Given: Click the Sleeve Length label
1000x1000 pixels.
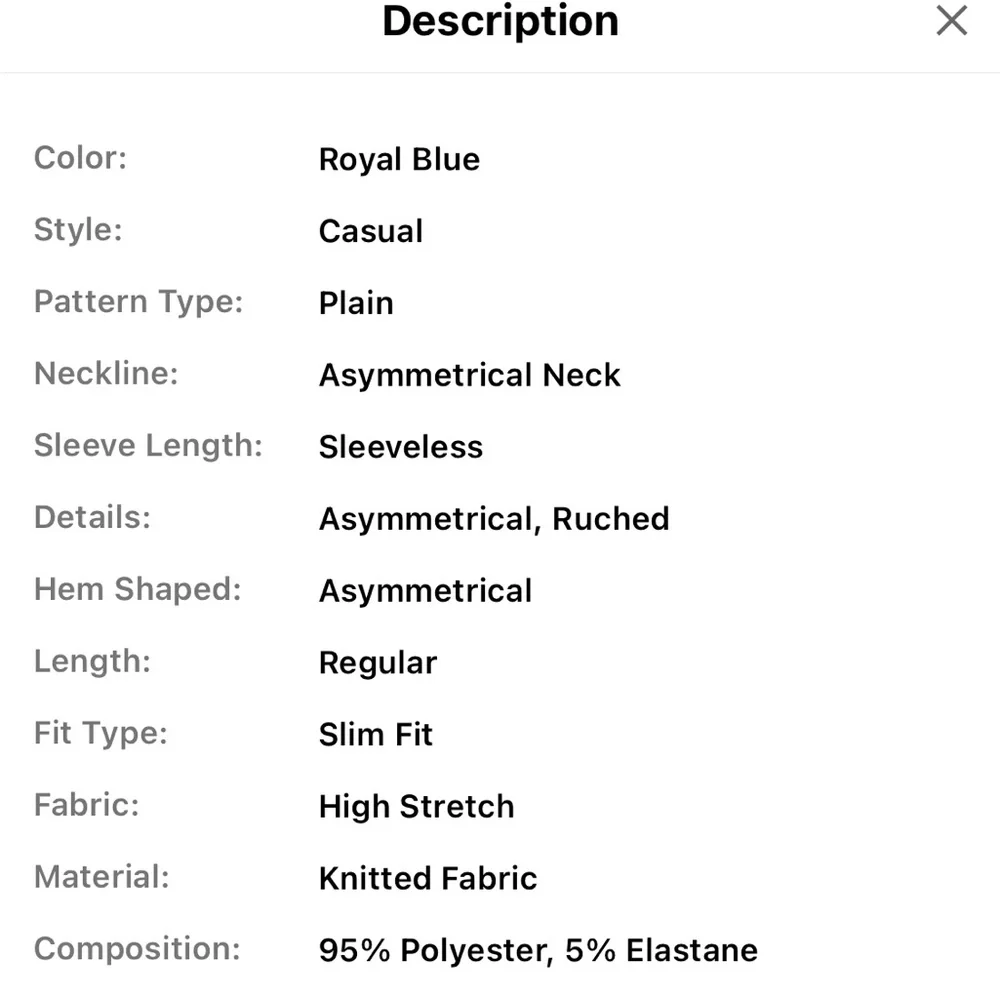Looking at the screenshot, I should (x=148, y=446).
